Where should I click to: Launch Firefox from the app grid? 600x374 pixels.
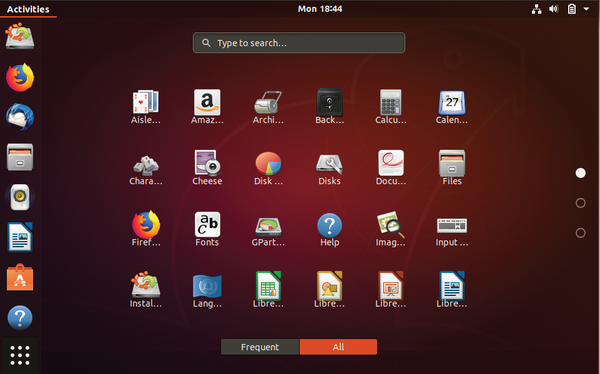(146, 224)
